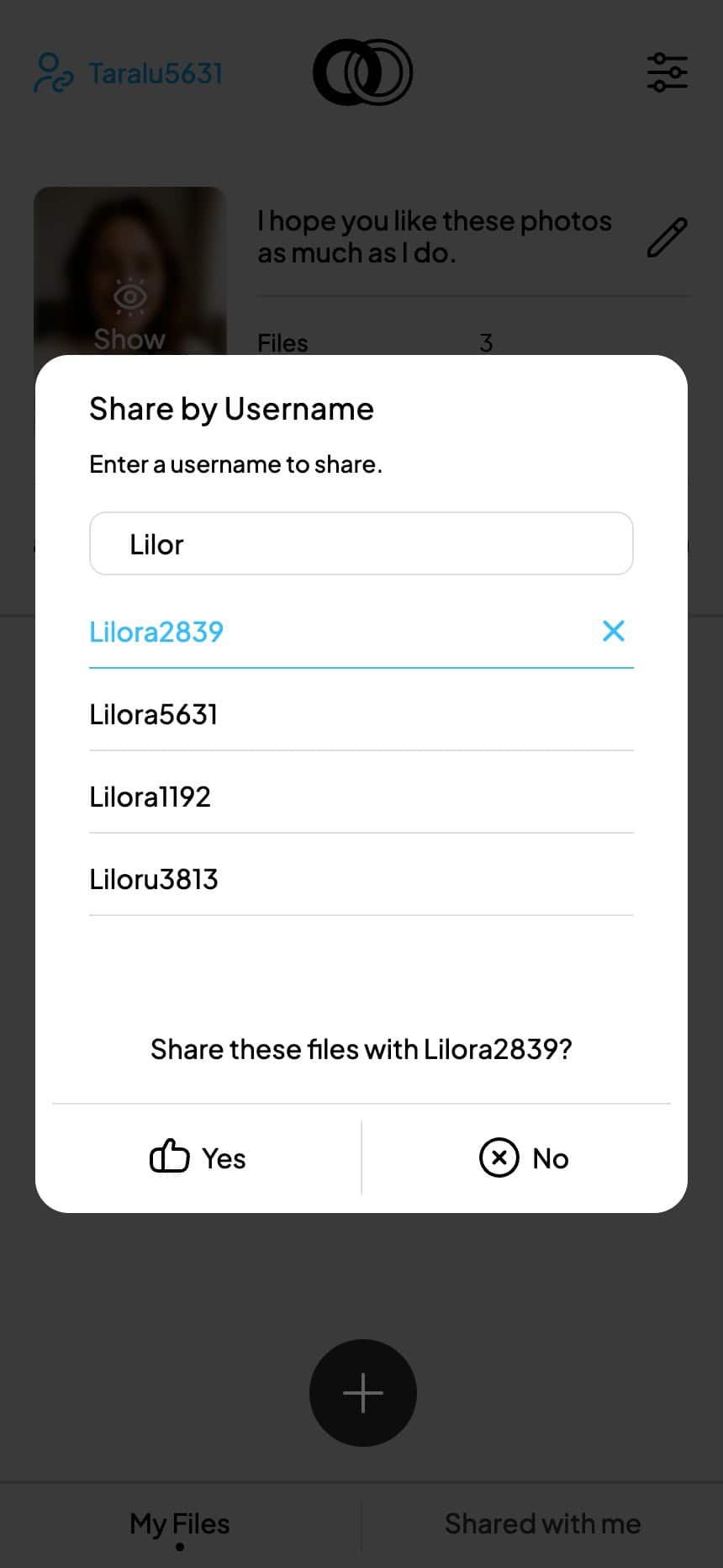Click the circled X icon next to No
723x1568 pixels.
click(499, 1157)
